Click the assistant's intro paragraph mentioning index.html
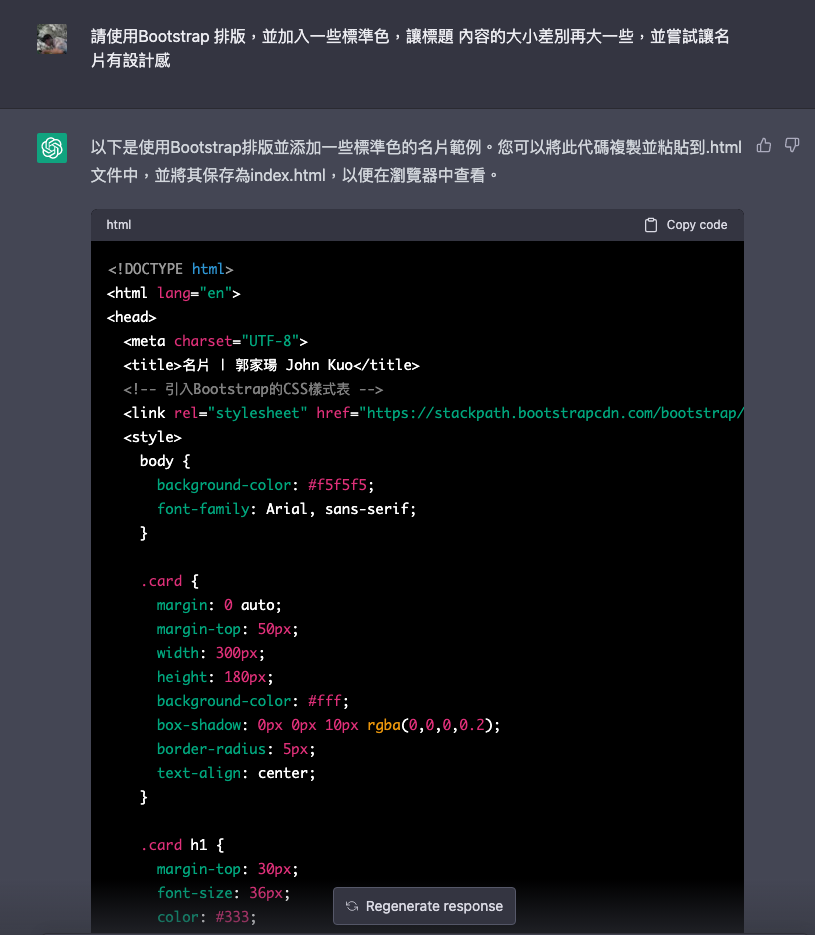The height and width of the screenshot is (935, 815). click(415, 161)
